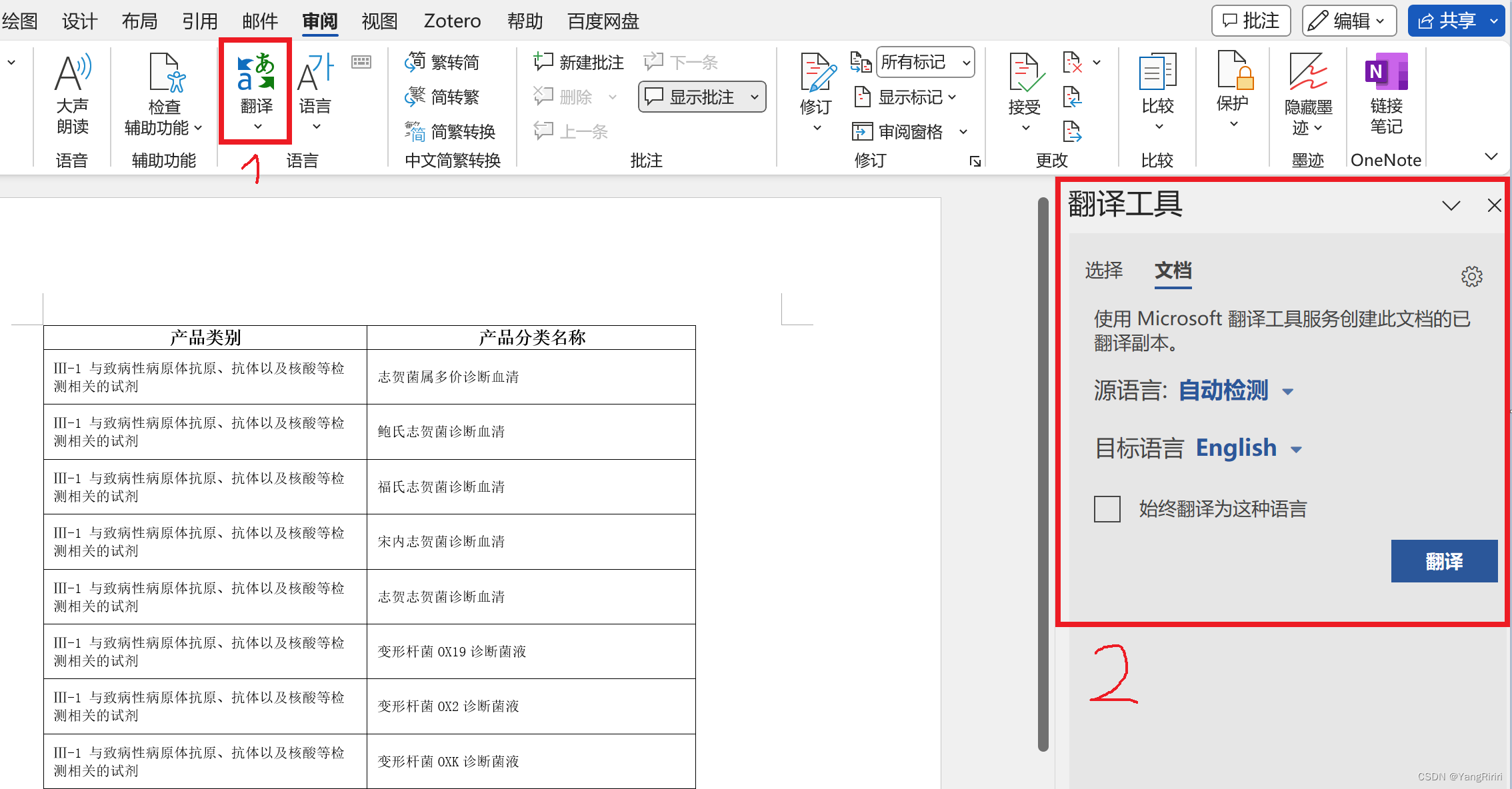Open the 绘图 ribbon tab

click(19, 21)
